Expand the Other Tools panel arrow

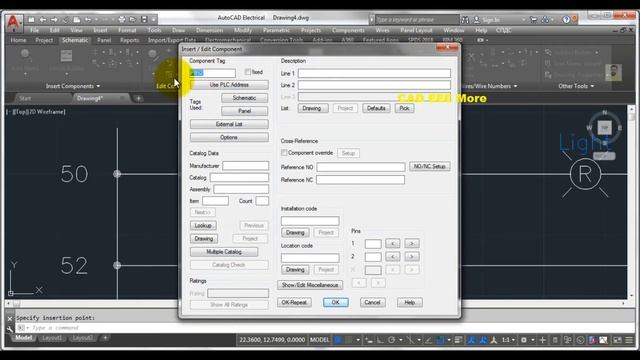coord(592,86)
